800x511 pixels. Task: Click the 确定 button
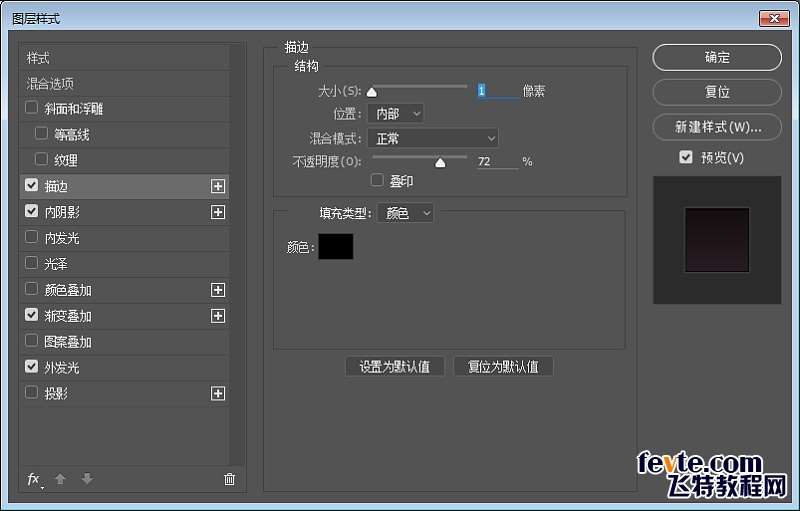(x=717, y=58)
